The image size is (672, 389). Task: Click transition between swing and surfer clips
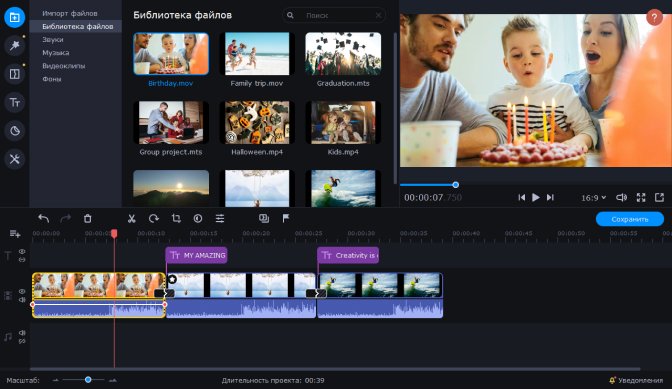click(316, 293)
